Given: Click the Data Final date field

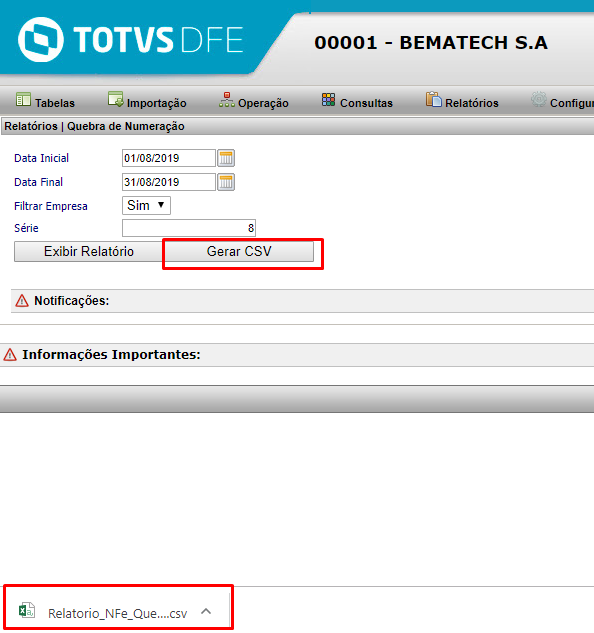Looking at the screenshot, I should (169, 182).
